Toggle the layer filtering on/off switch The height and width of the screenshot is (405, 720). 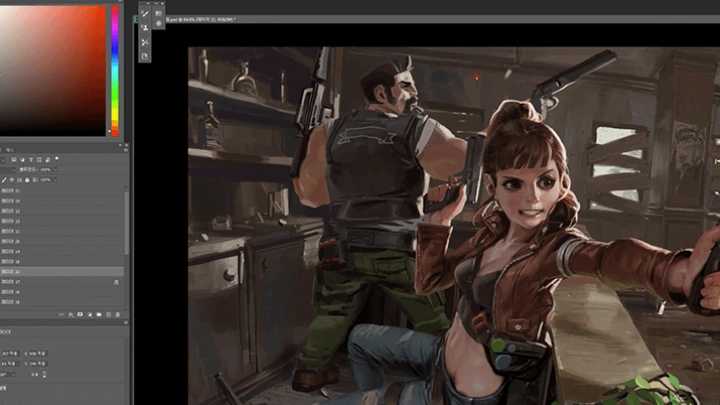pos(56,159)
